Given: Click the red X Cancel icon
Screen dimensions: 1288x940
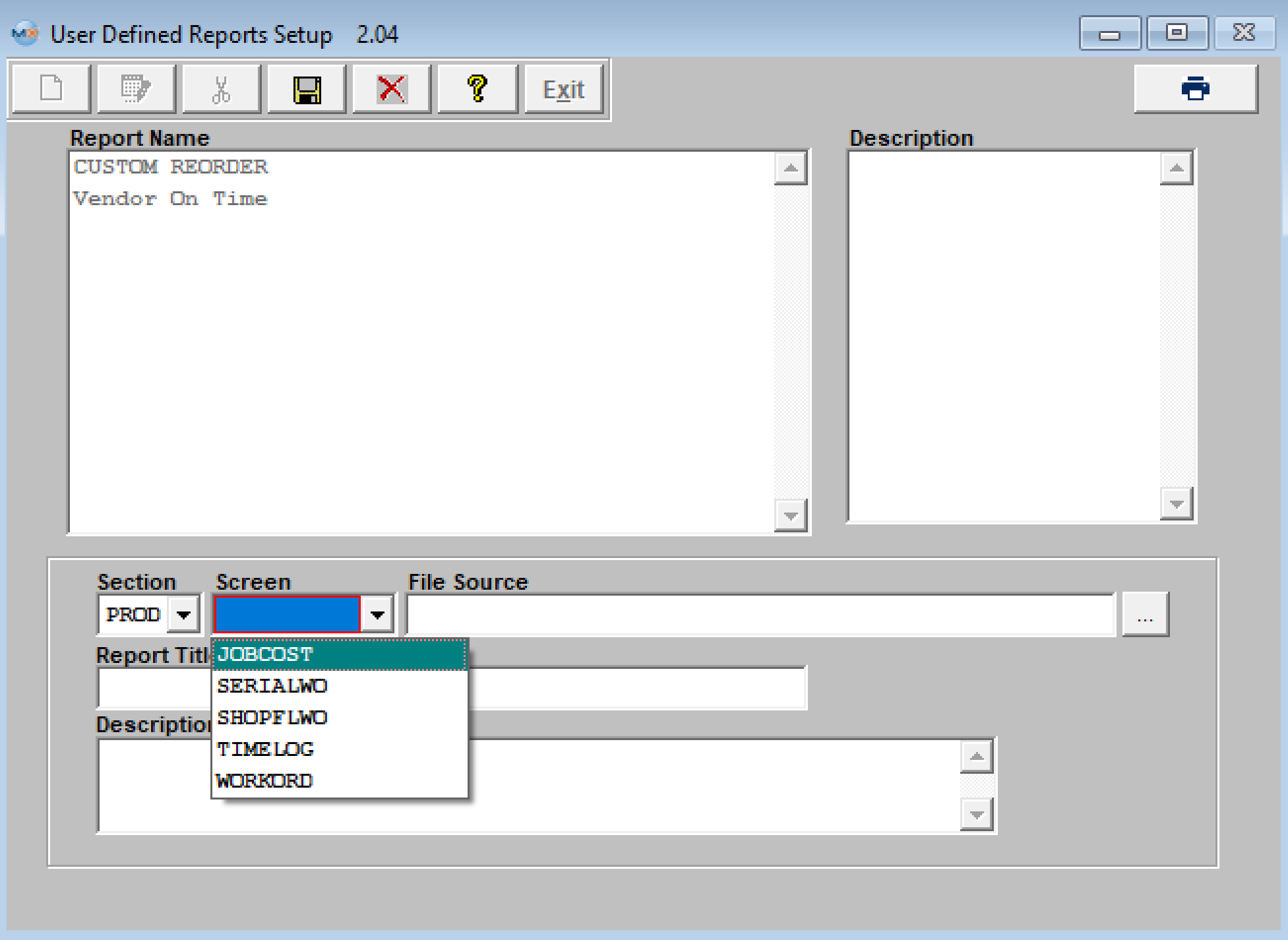Looking at the screenshot, I should 392,88.
